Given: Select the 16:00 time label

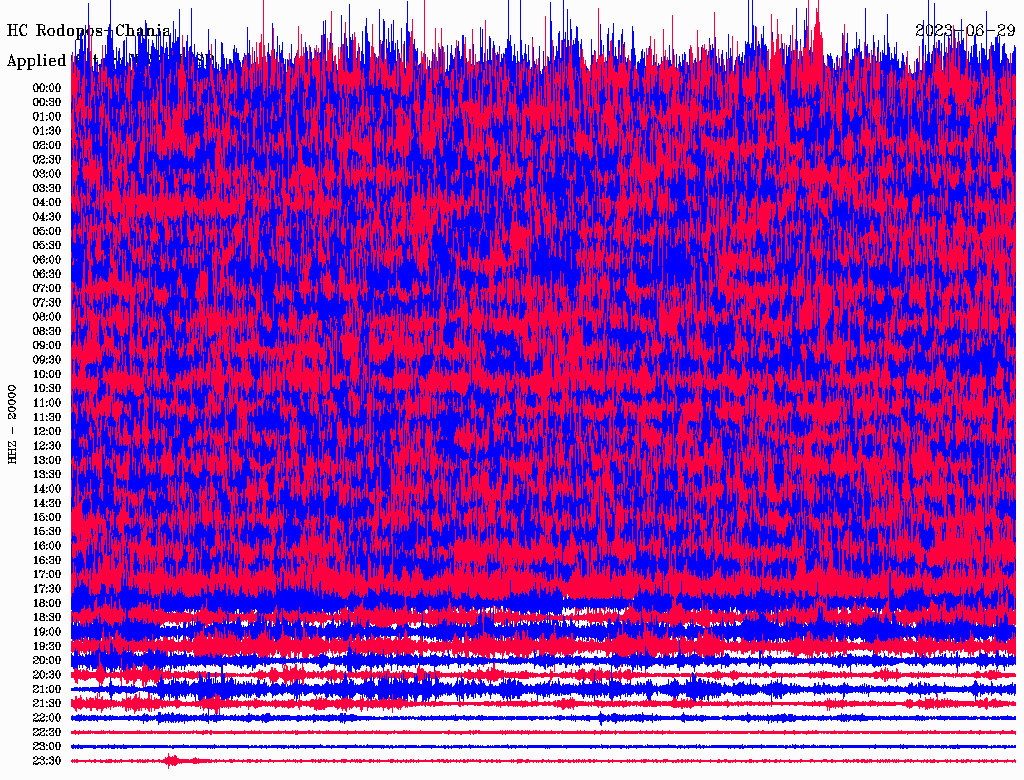Looking at the screenshot, I should [x=47, y=546].
